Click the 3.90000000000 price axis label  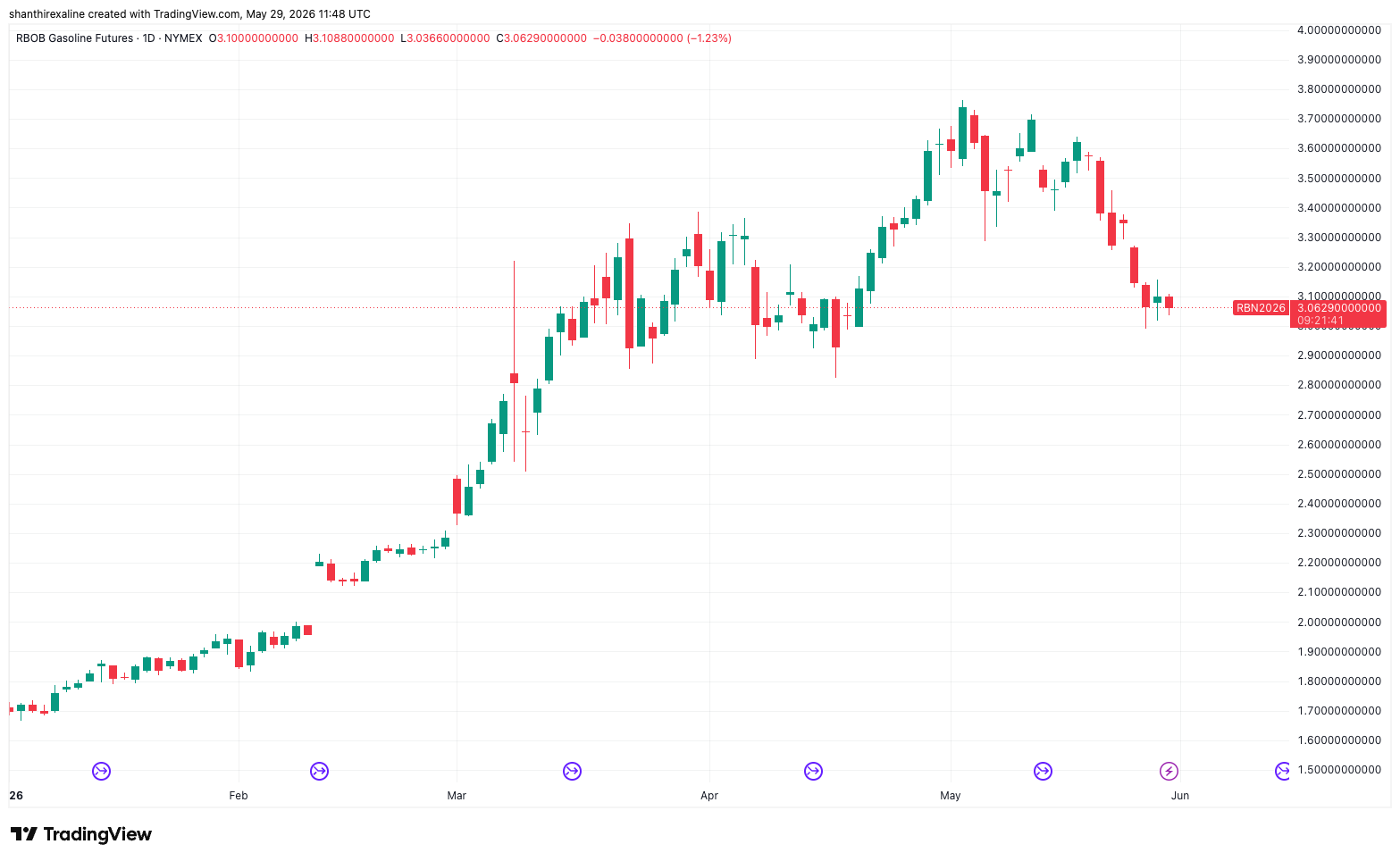[1339, 60]
